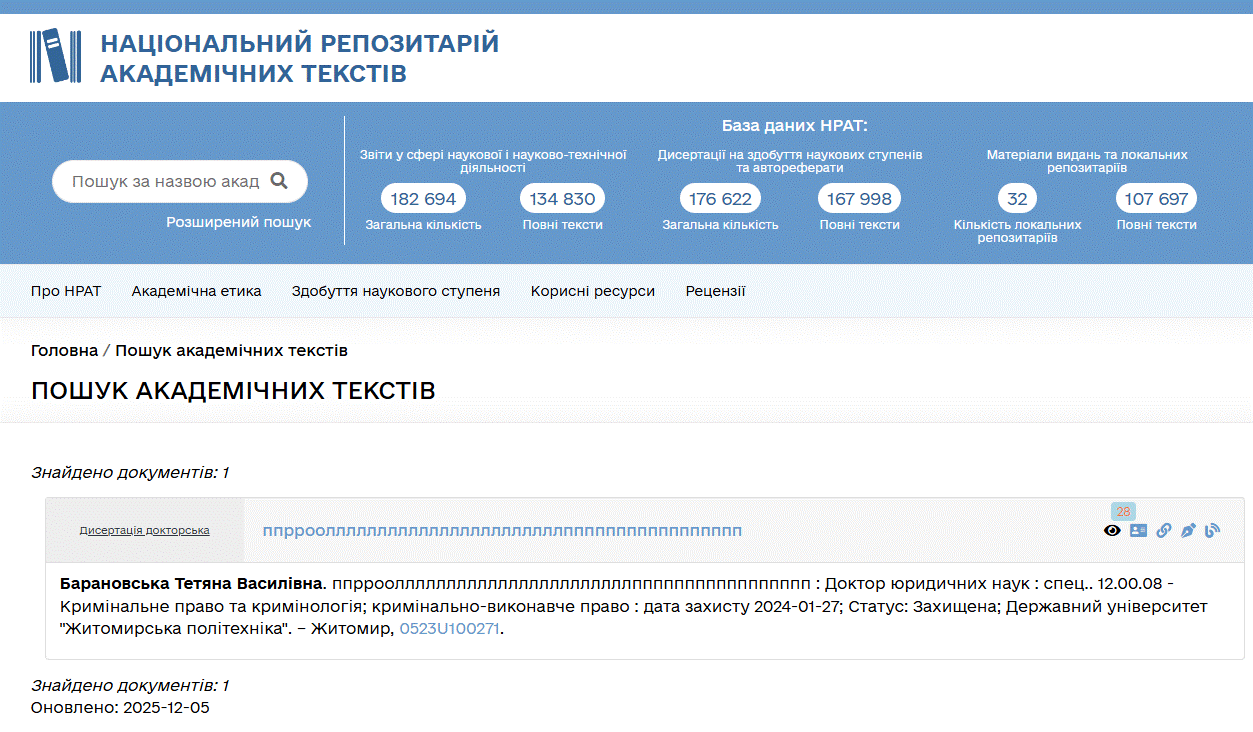The width and height of the screenshot is (1253, 732).
Task: Click the blog feed icon in result row
Action: (x=1212, y=531)
